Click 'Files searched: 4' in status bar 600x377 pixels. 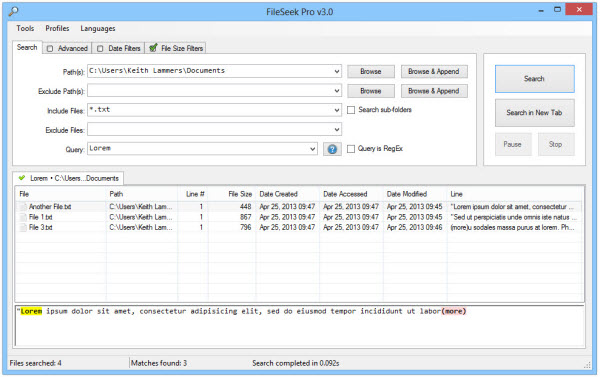36,363
